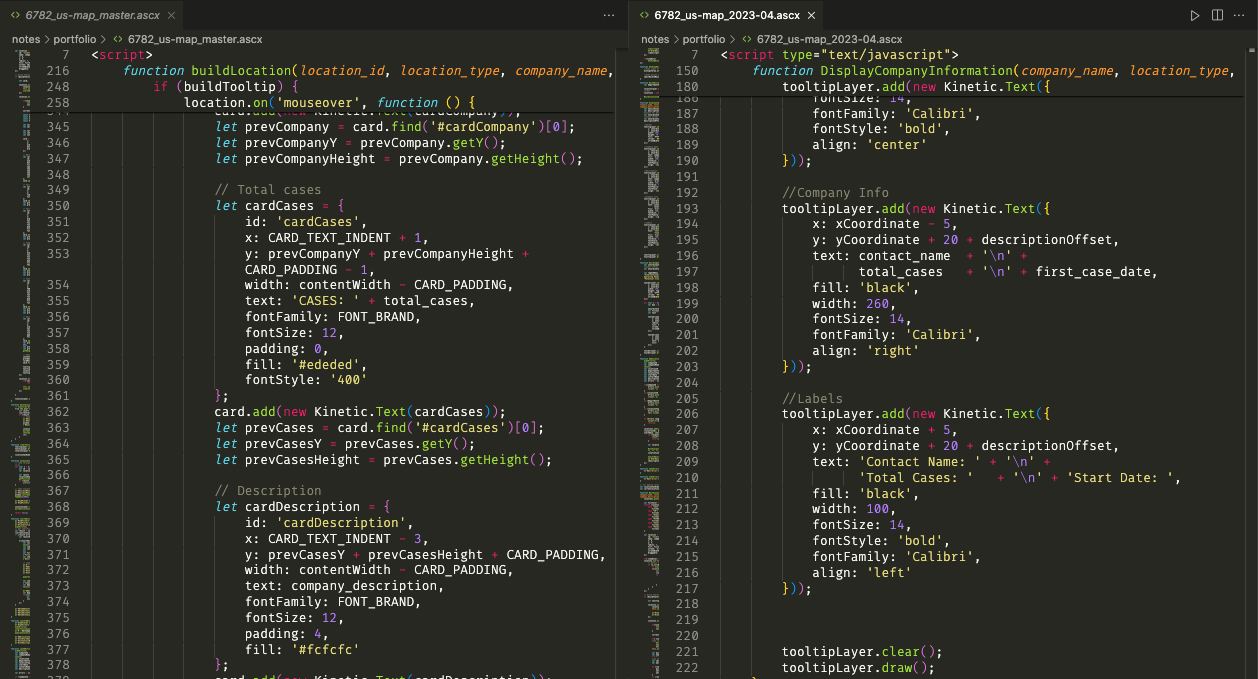Click "fontStyle: '400'" line
This screenshot has height=679, width=1258.
(306, 380)
